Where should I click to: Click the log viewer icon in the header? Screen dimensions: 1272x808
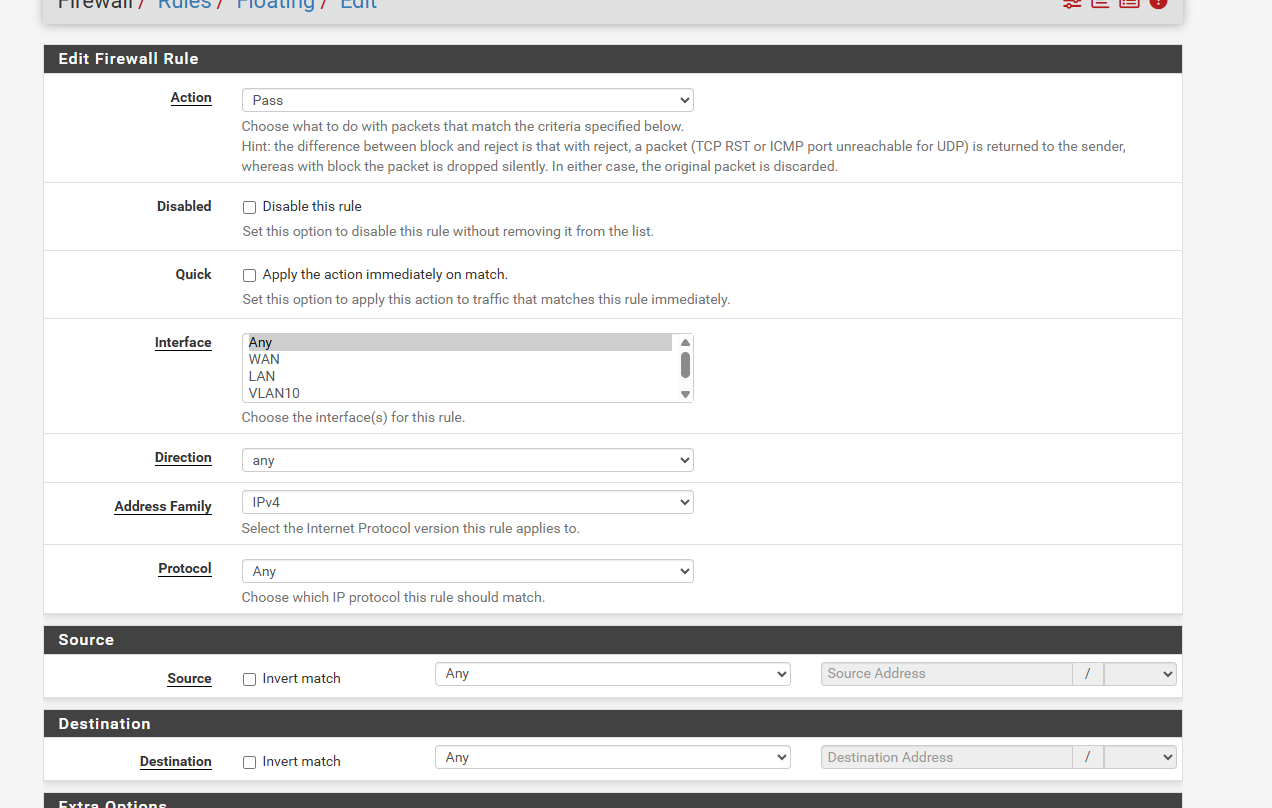[x=1100, y=5]
